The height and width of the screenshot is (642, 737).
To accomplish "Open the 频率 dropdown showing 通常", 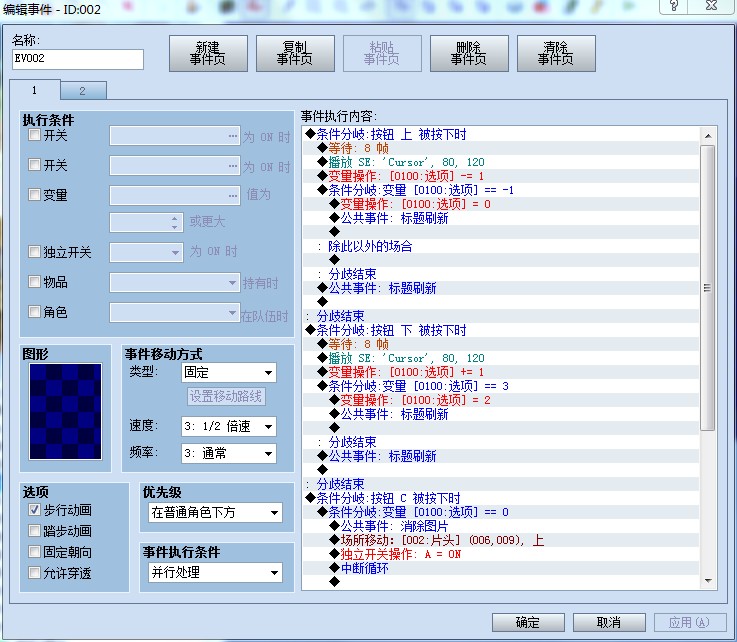I will 228,454.
